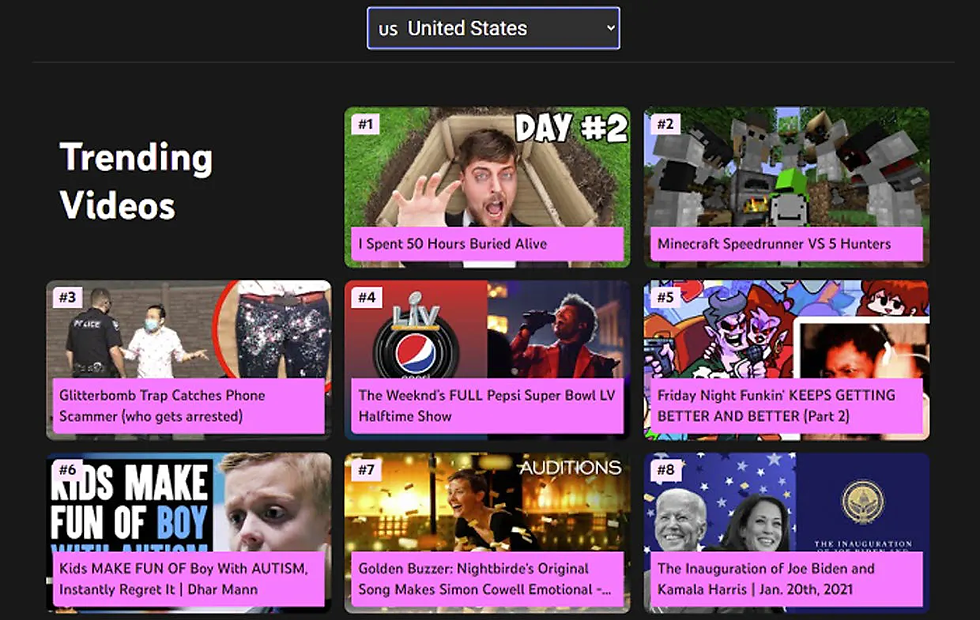980x620 pixels.
Task: Click the #5 rank badge
Action: coord(665,297)
